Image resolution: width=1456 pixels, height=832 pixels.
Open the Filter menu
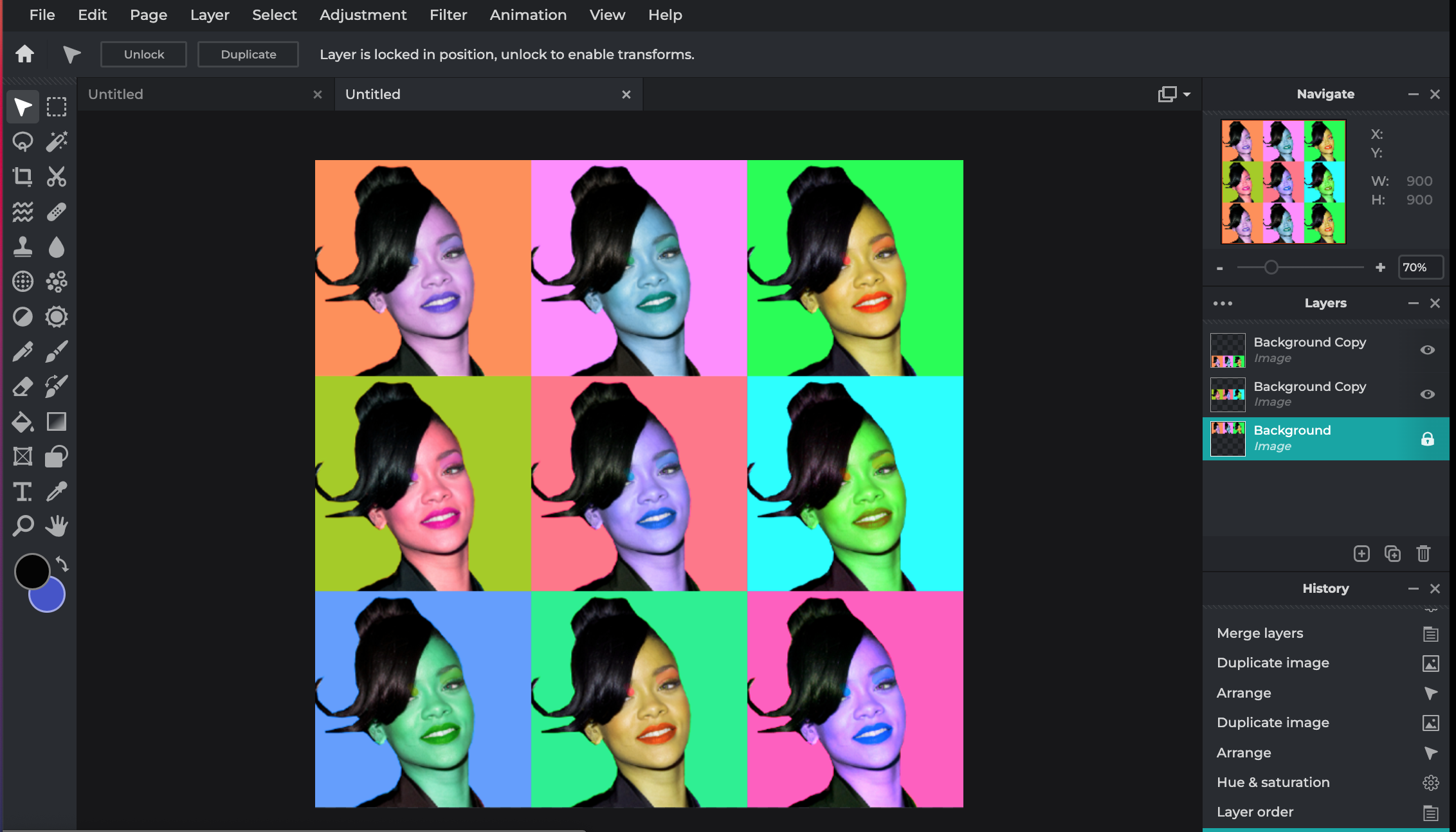coord(448,15)
